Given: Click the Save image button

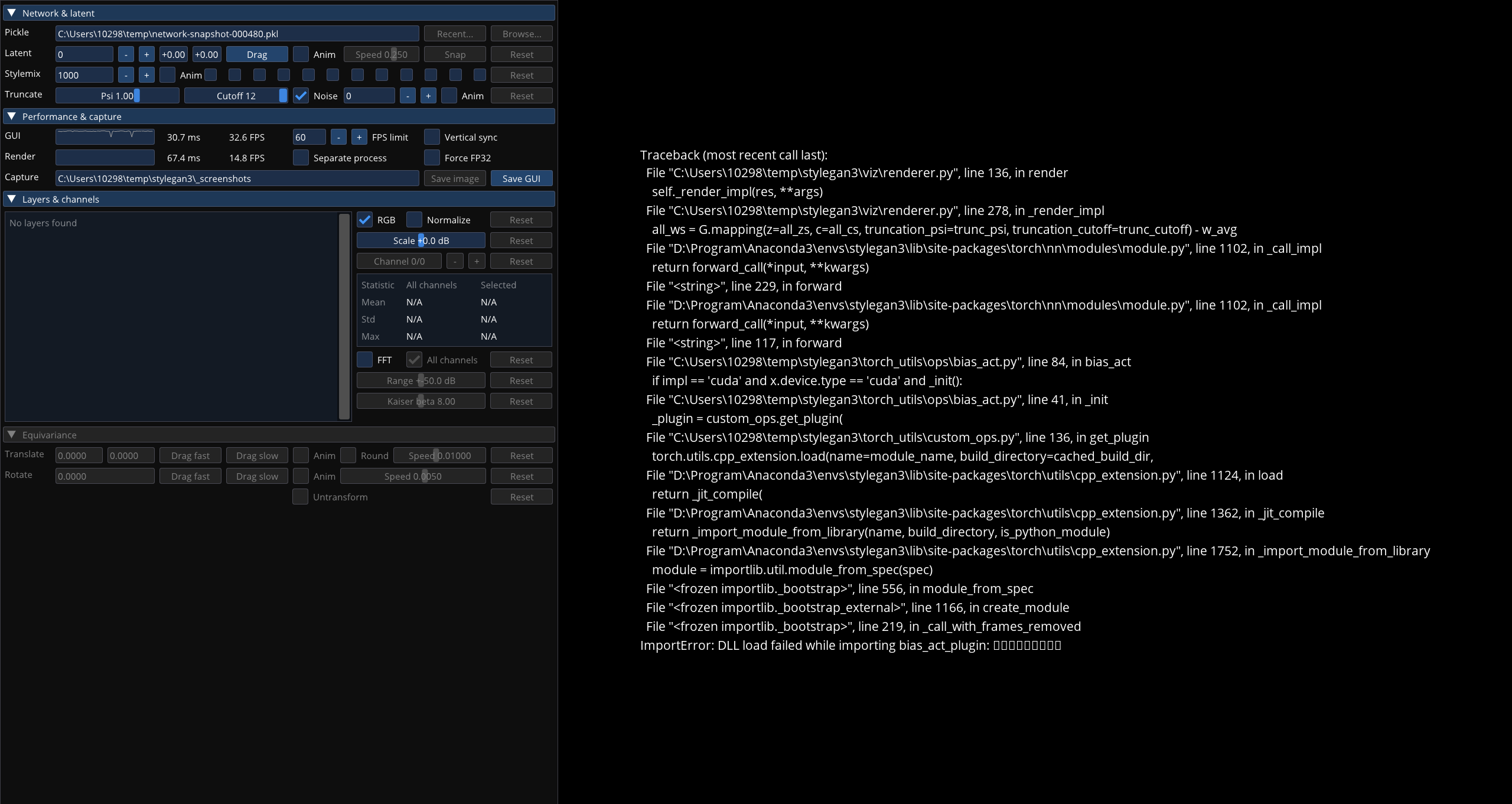Looking at the screenshot, I should click(x=454, y=178).
